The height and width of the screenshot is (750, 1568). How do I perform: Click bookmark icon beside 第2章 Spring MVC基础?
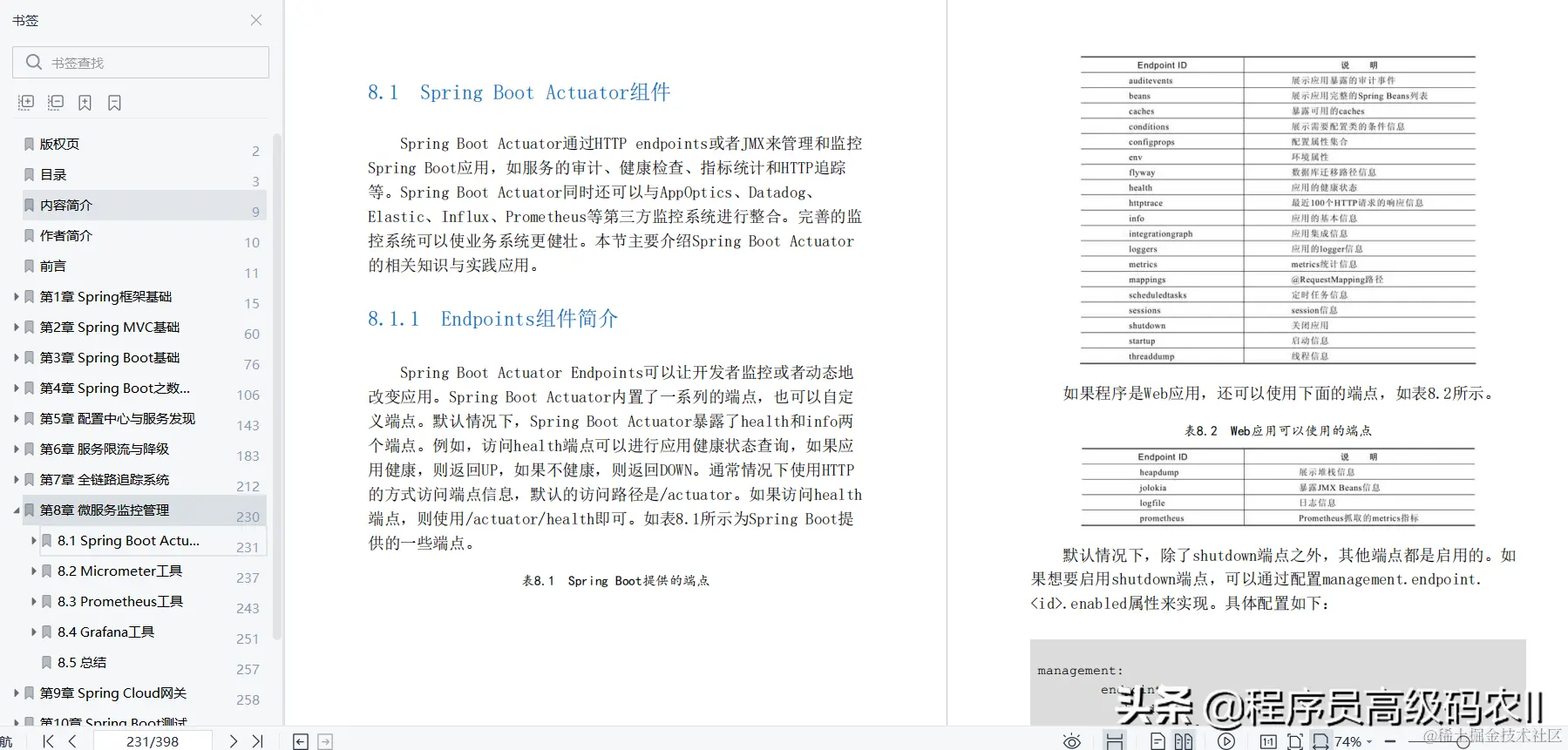pos(30,327)
